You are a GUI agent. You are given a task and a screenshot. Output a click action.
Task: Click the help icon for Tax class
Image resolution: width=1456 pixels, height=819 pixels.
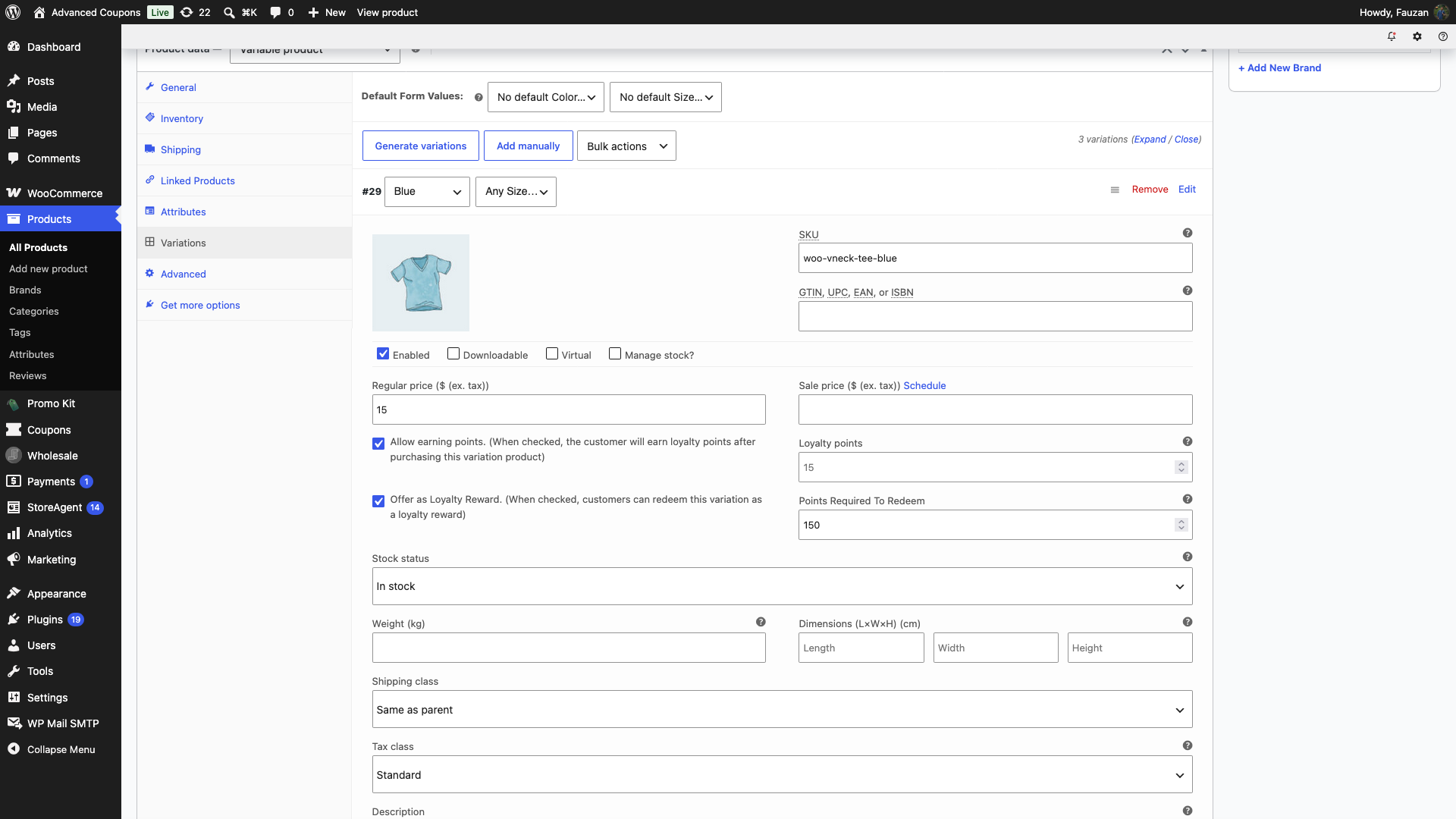(1188, 746)
